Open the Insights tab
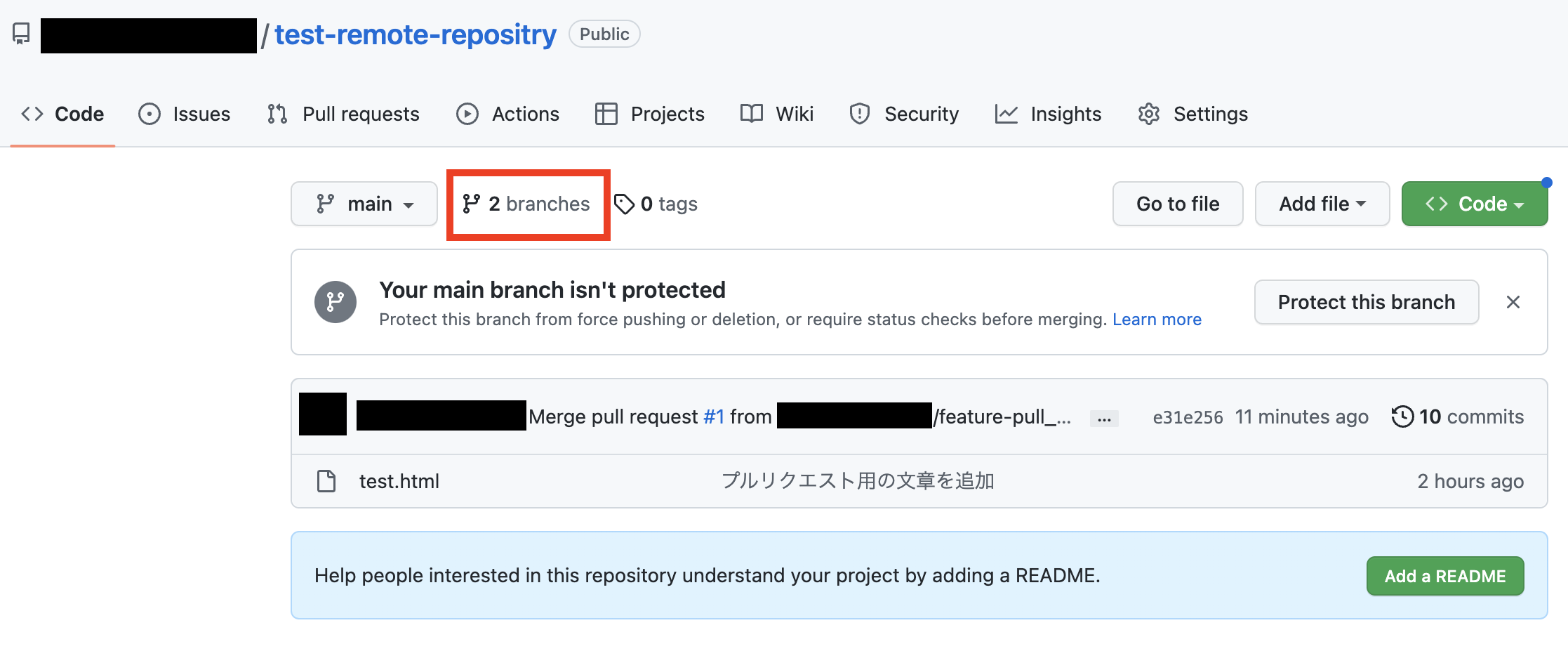Screen dimensions: 1568x663 coord(1048,114)
